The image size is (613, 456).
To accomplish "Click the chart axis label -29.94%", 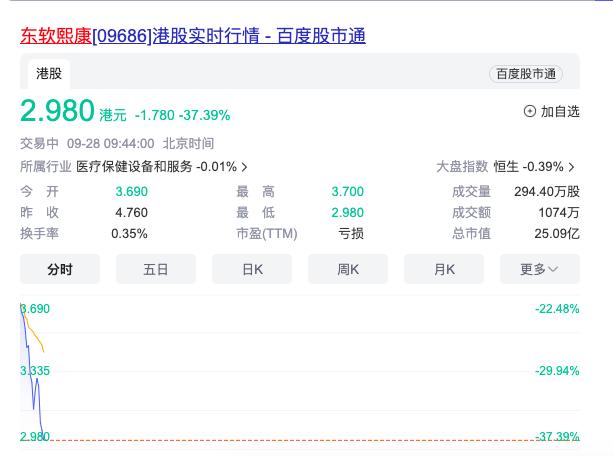I will click(557, 371).
